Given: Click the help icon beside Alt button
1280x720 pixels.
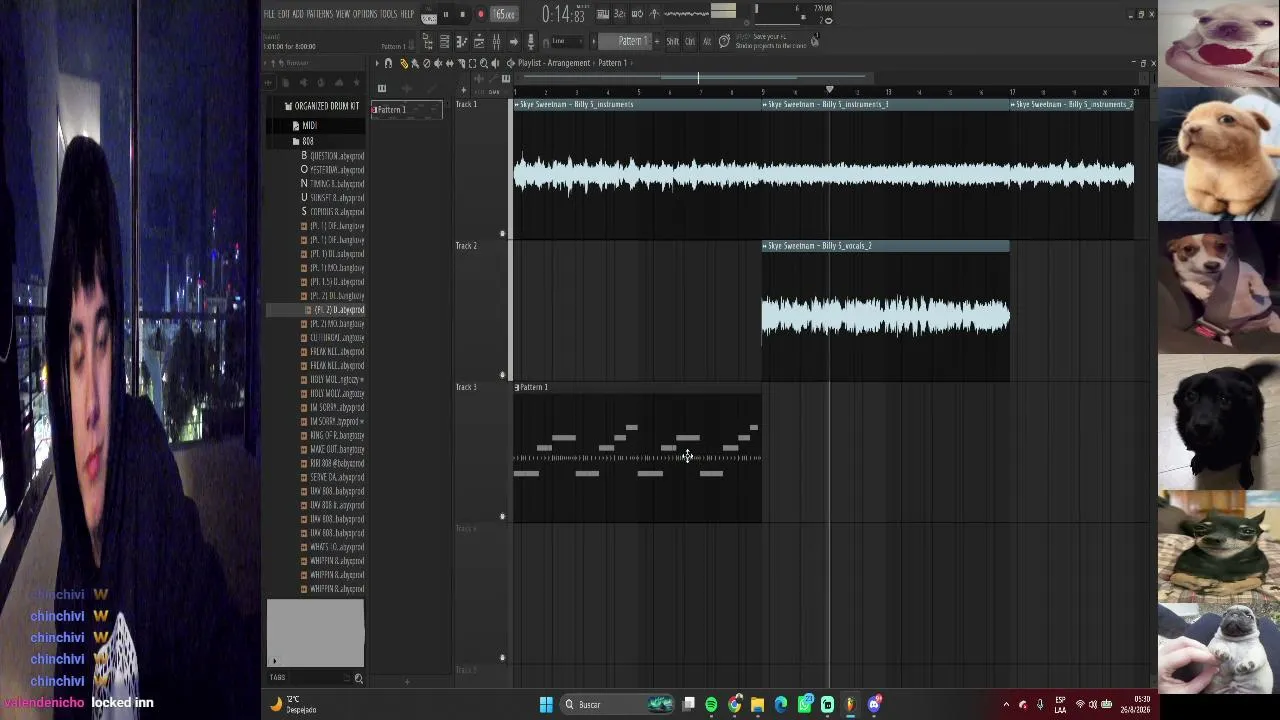Looking at the screenshot, I should tap(724, 41).
